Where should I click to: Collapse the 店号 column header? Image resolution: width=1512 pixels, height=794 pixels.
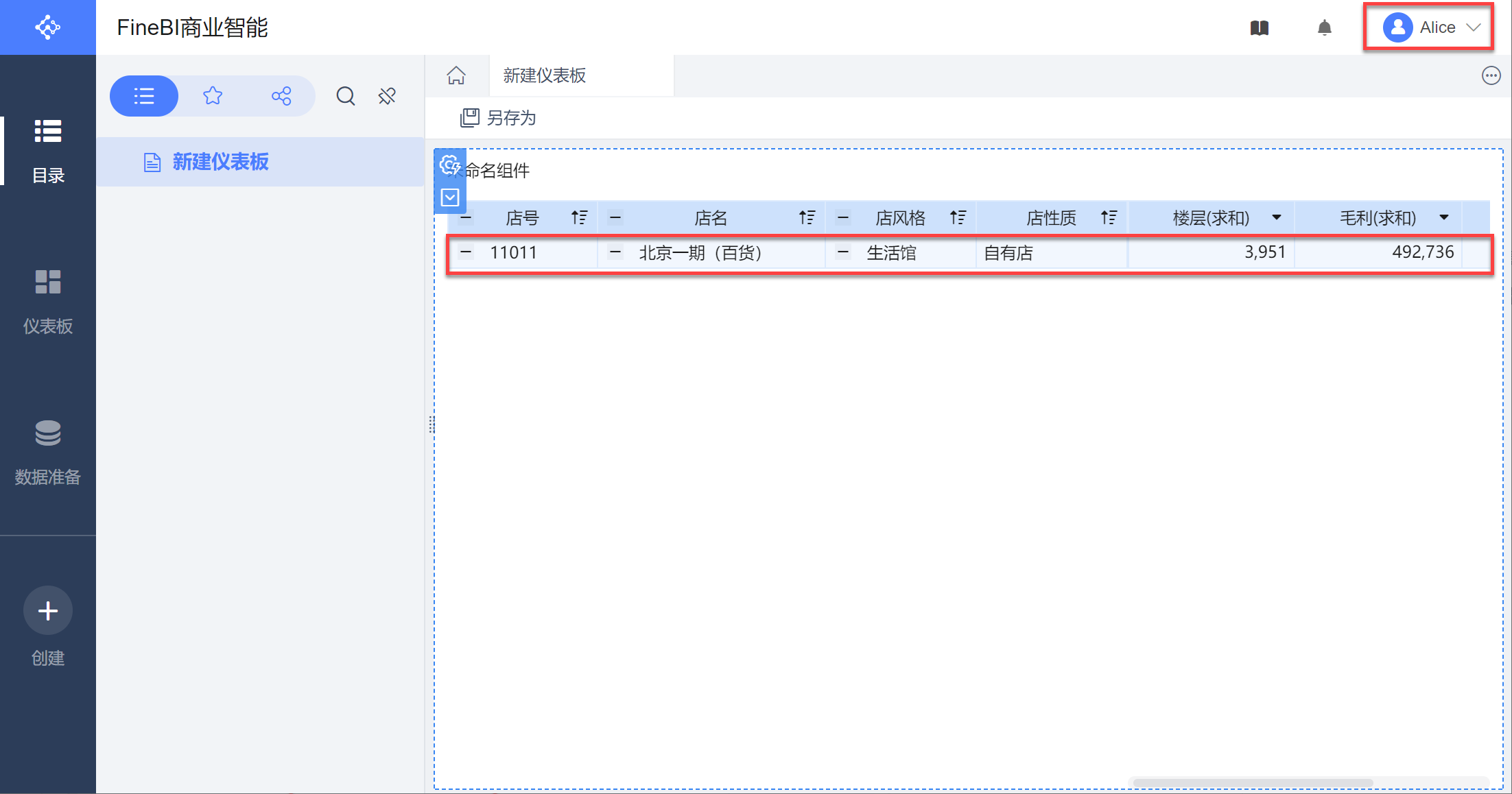[466, 218]
